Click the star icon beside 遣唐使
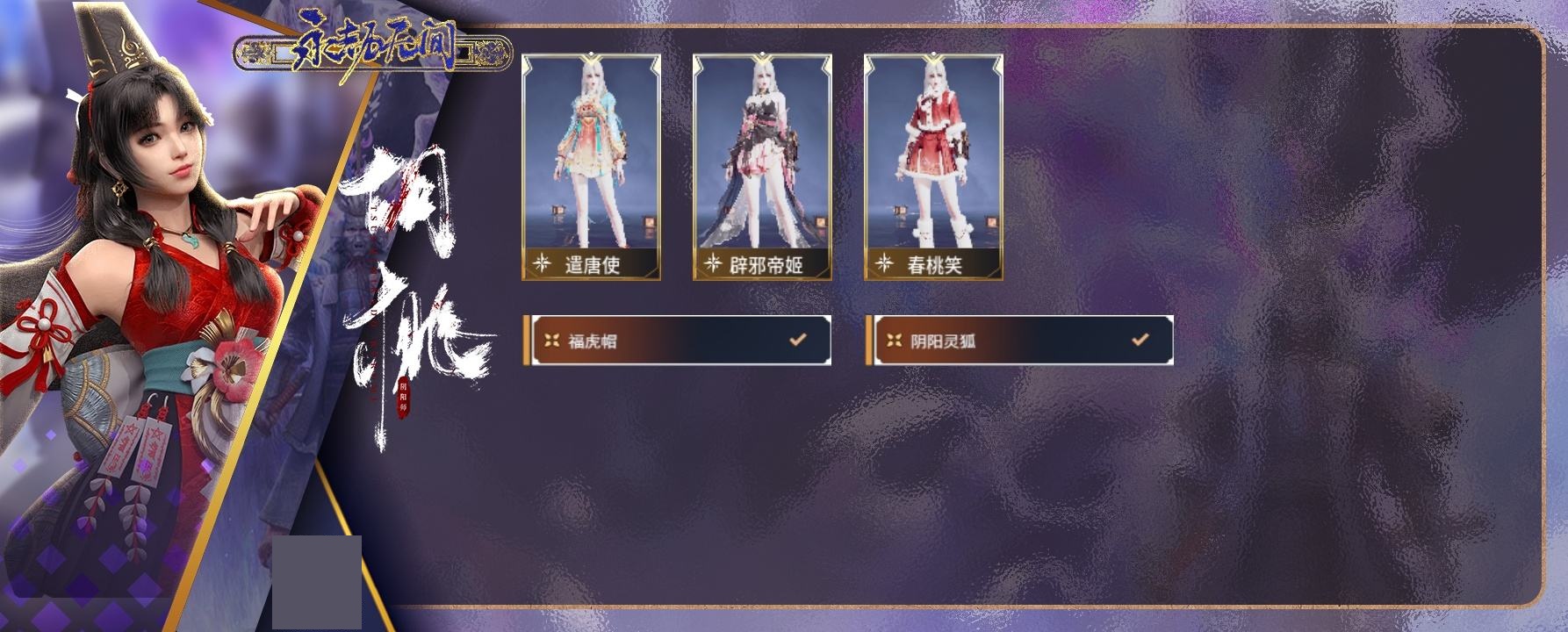Image resolution: width=1568 pixels, height=632 pixels. pos(542,263)
